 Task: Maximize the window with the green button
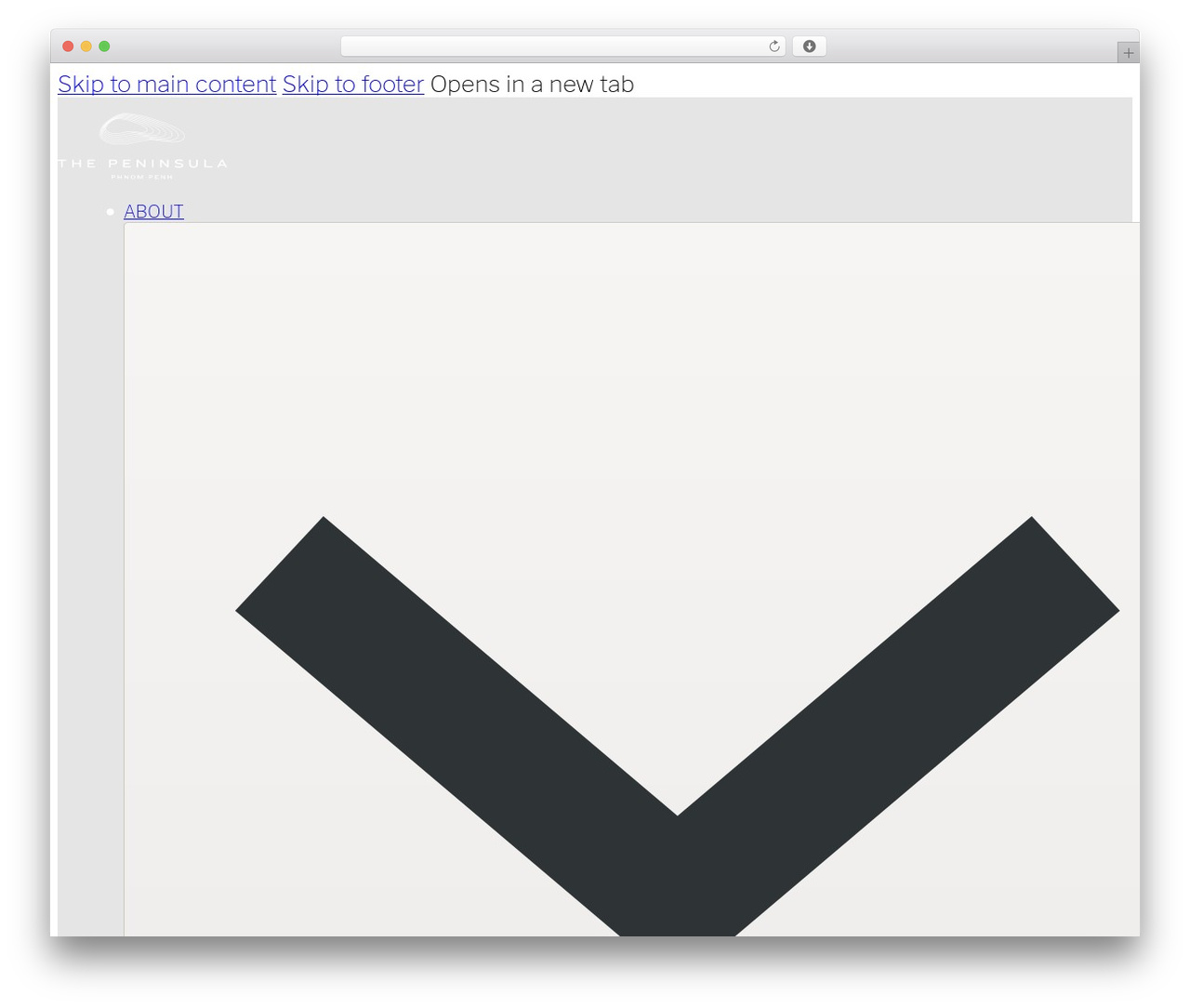click(104, 46)
